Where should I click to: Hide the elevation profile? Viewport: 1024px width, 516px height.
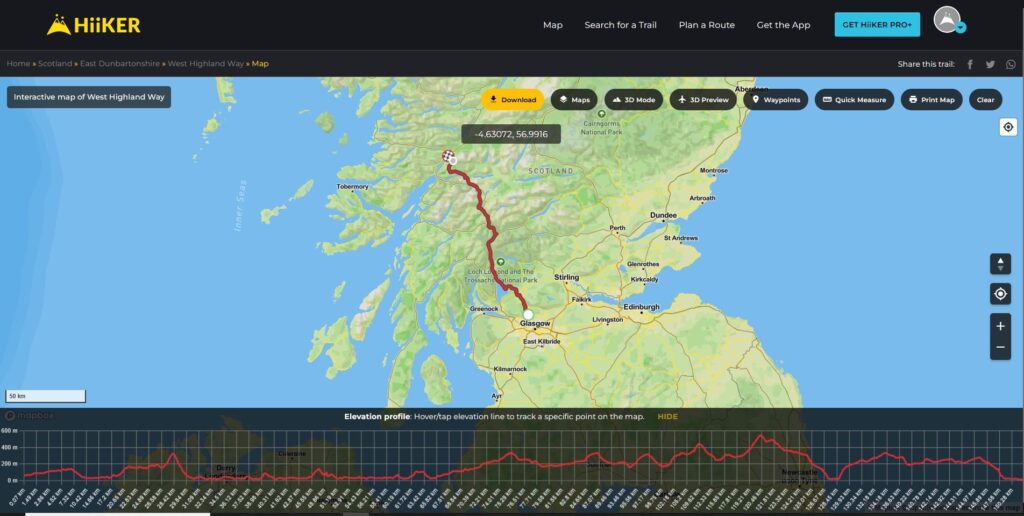pyautogui.click(x=667, y=416)
